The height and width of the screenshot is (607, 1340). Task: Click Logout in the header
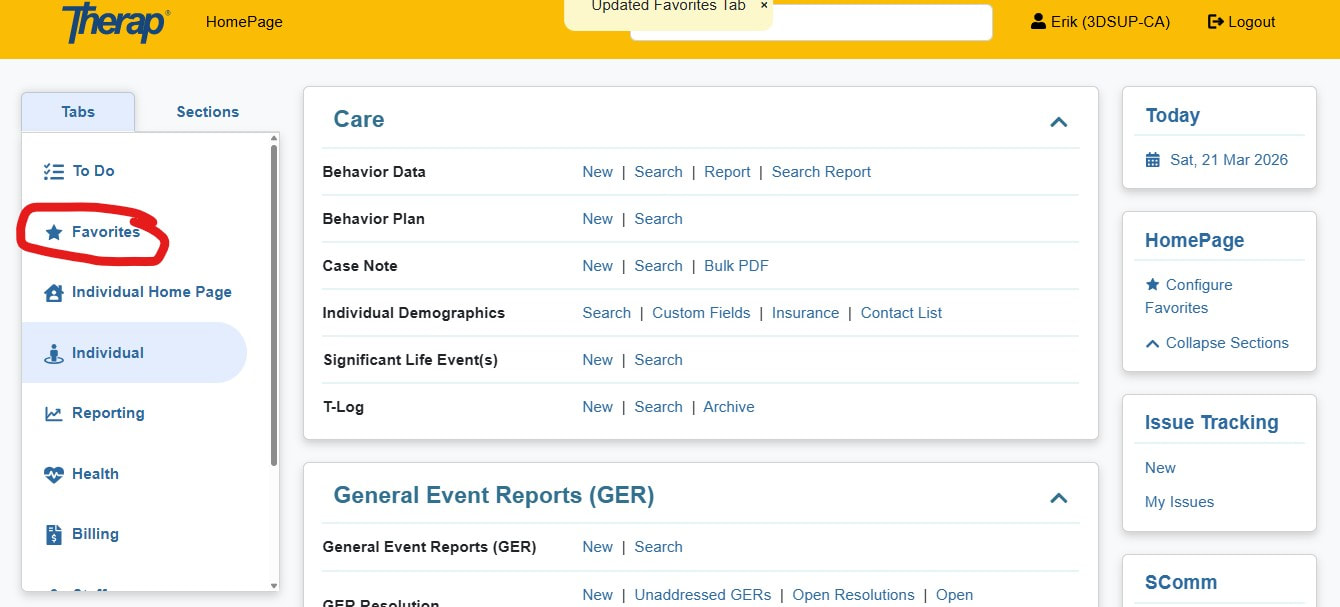[x=1241, y=22]
